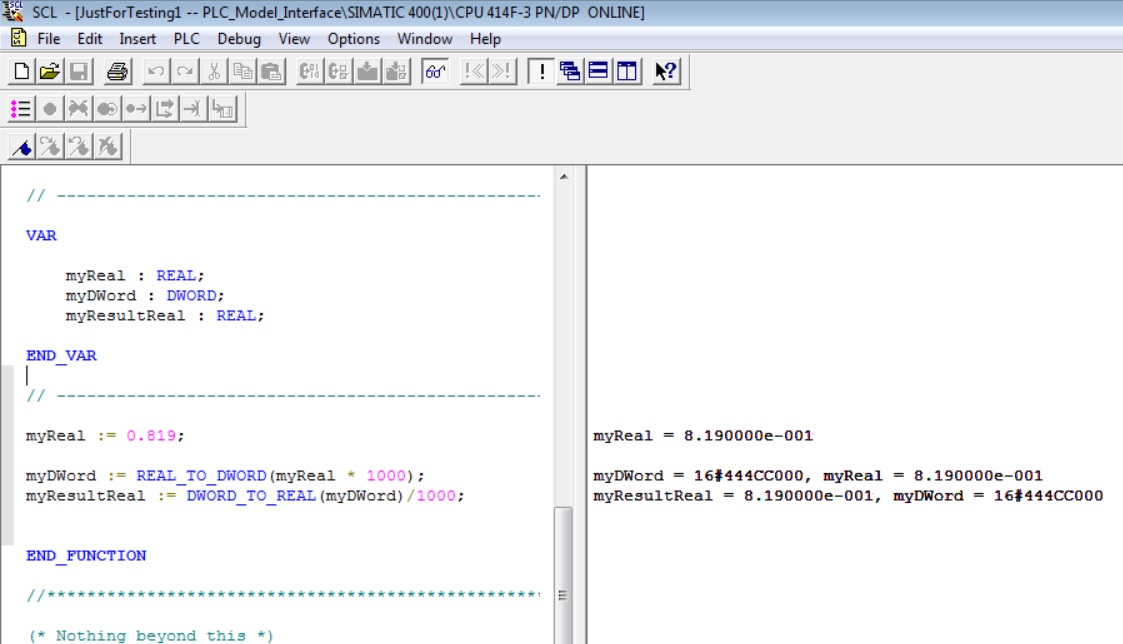Click the Undo arrow icon

tap(156, 71)
